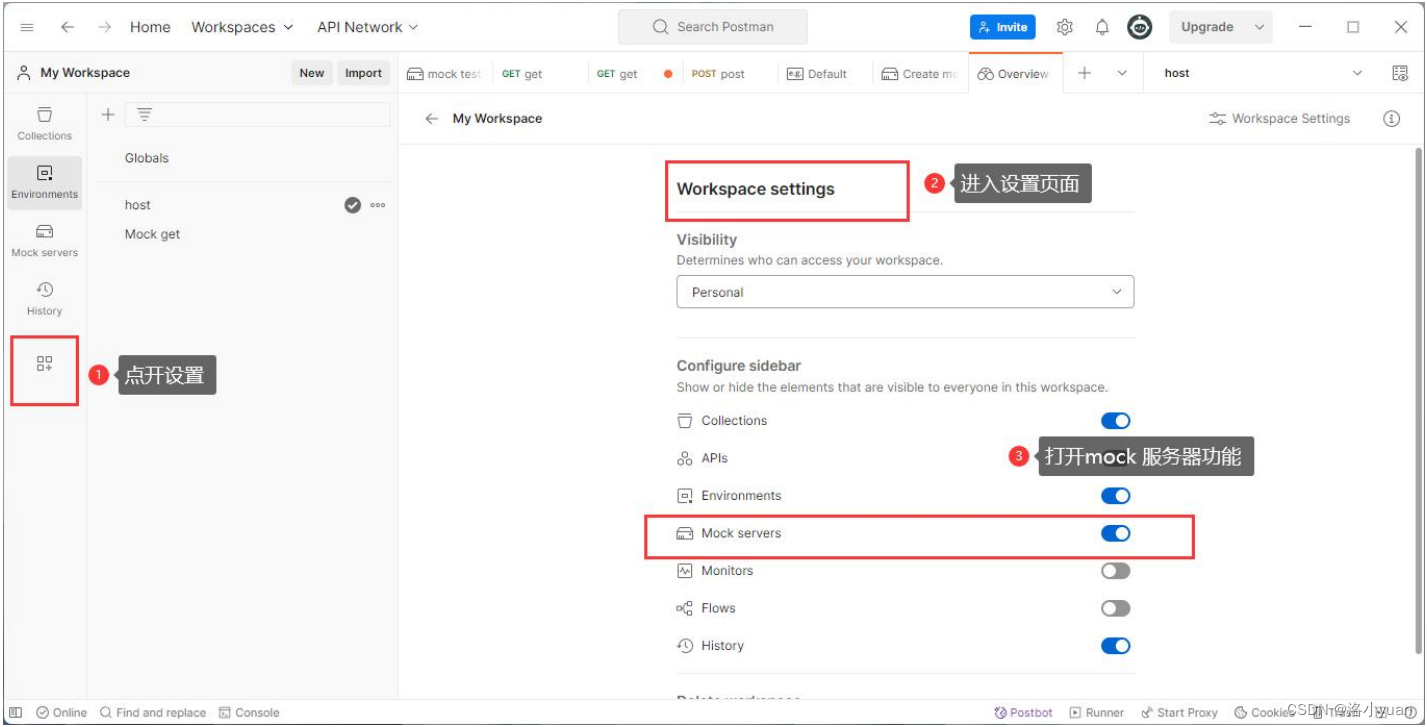Open Workspace Settings button

coord(1280,118)
